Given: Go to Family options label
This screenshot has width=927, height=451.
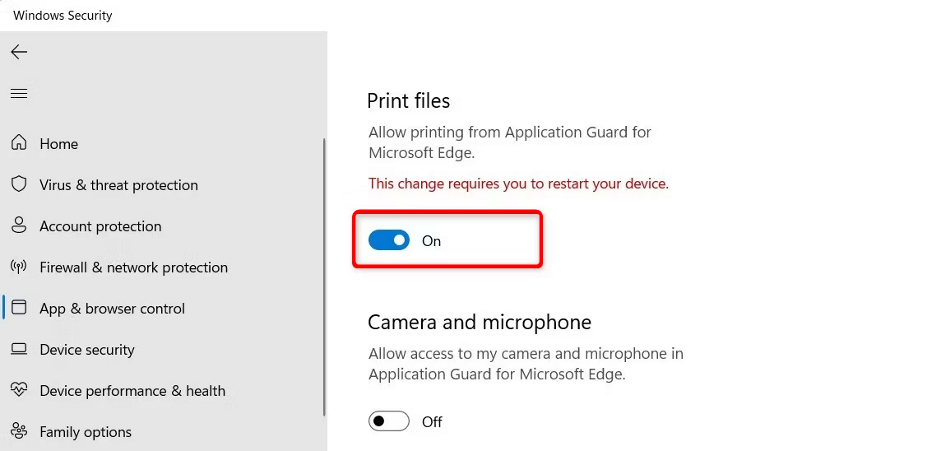Looking at the screenshot, I should pyautogui.click(x=85, y=432).
